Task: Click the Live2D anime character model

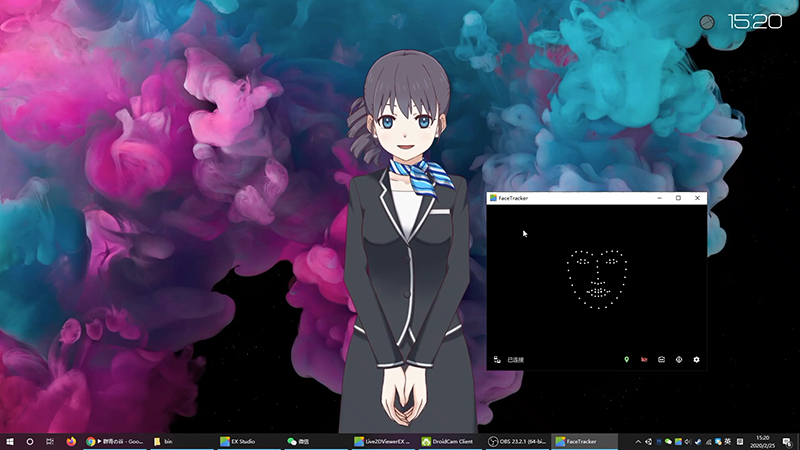Action: coord(406,242)
